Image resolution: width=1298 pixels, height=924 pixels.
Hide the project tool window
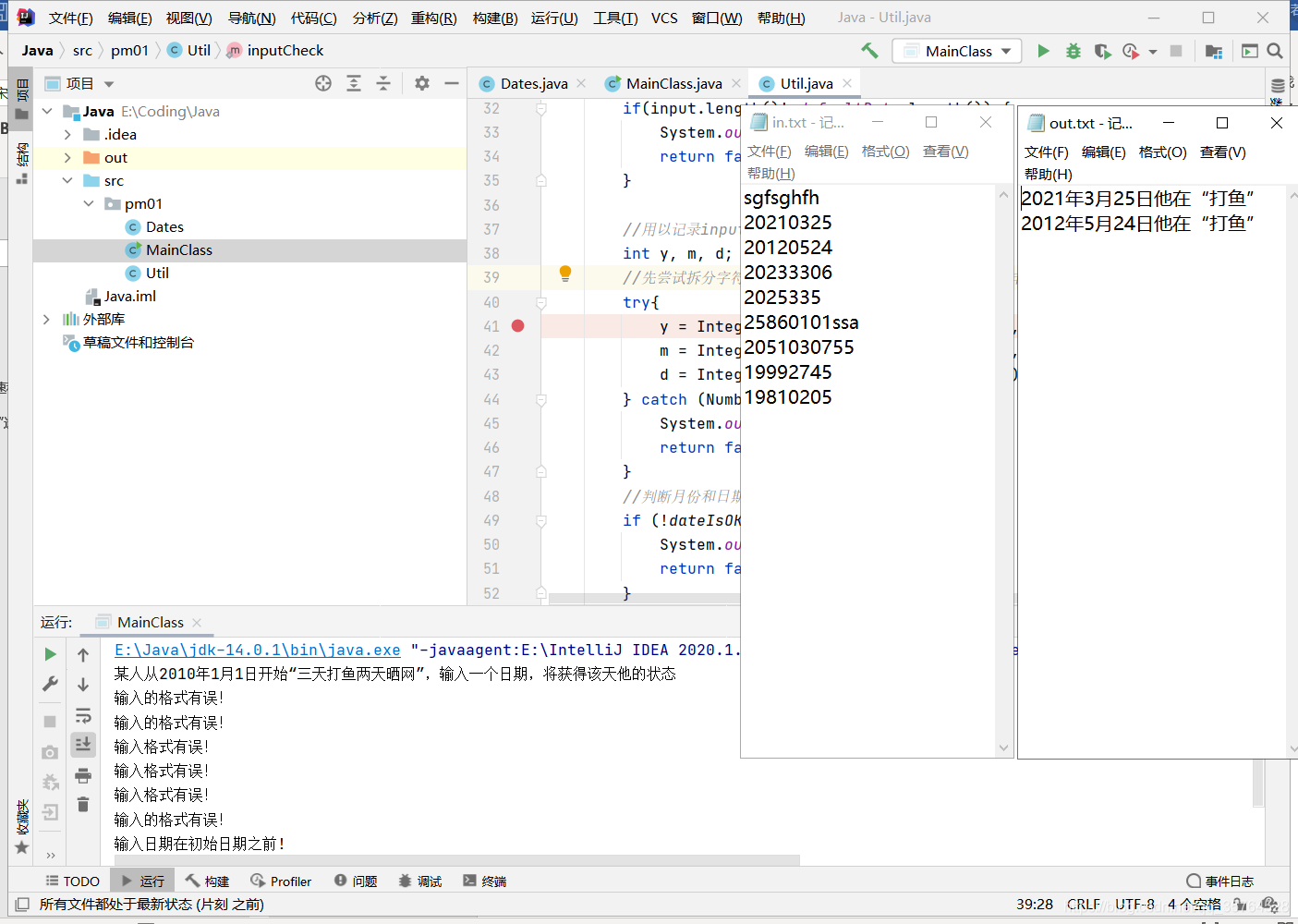pyautogui.click(x=452, y=83)
